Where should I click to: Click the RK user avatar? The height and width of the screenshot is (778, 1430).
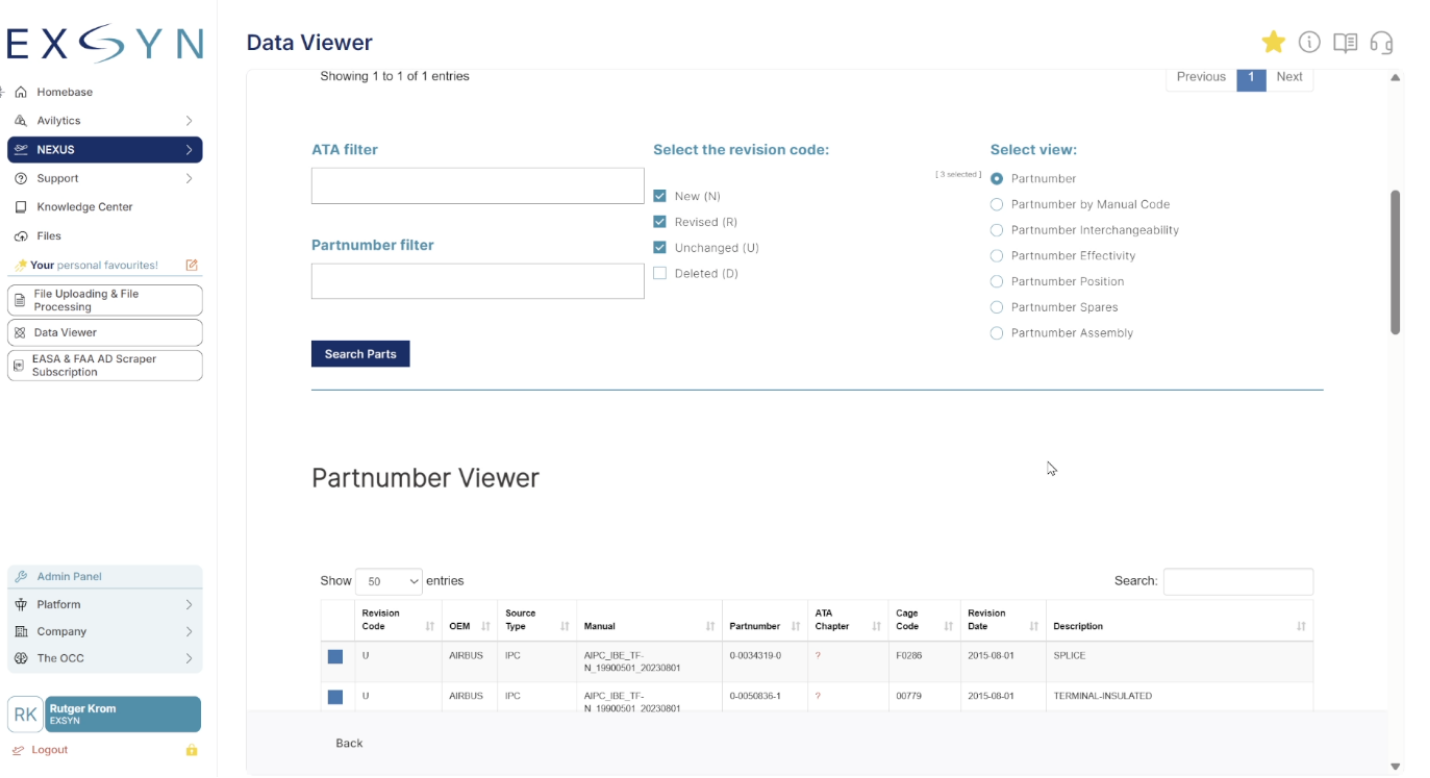pos(25,715)
